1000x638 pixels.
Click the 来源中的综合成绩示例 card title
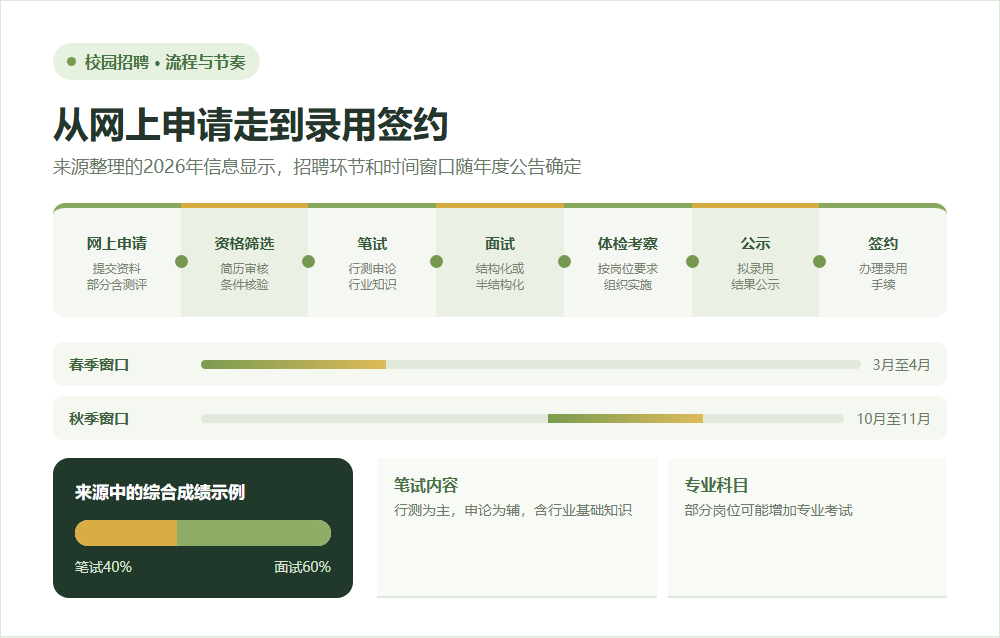pyautogui.click(x=159, y=493)
